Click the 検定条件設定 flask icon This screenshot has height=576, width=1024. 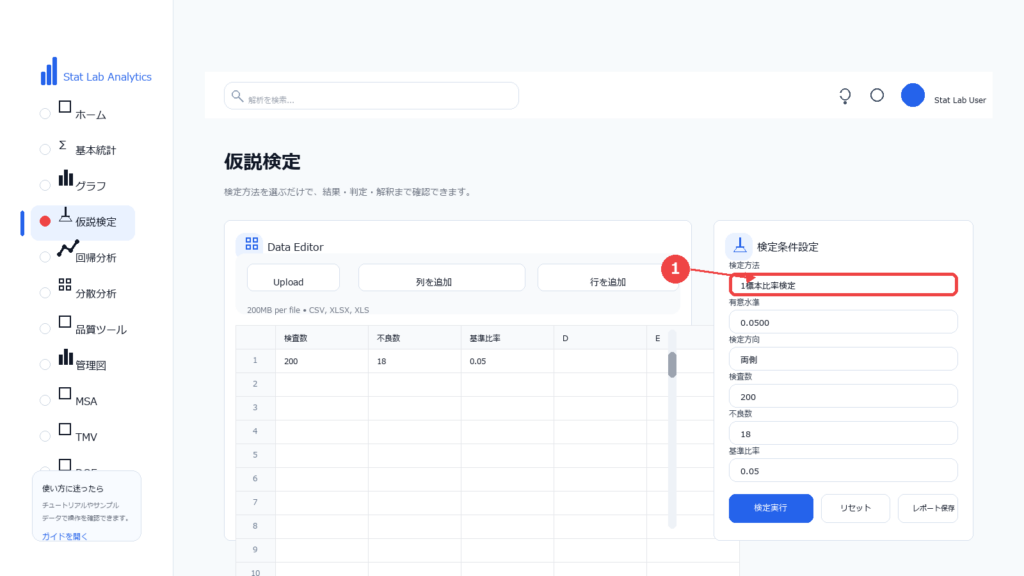pyautogui.click(x=739, y=245)
